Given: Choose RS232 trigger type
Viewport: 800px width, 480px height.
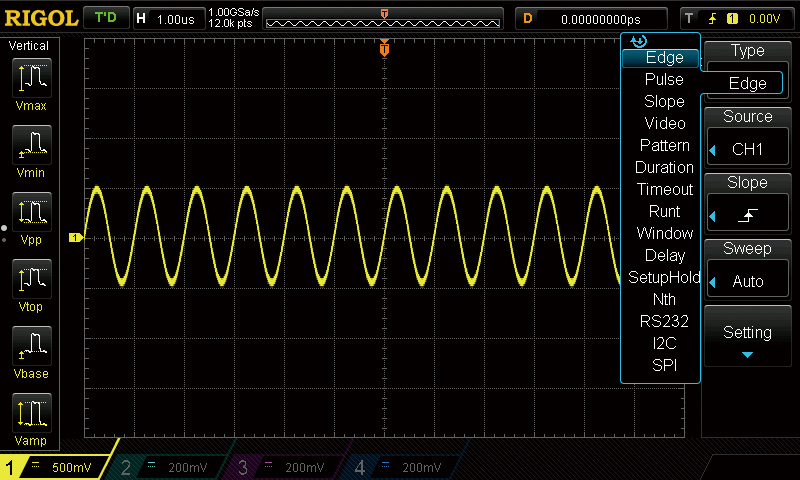Looking at the screenshot, I should [664, 322].
